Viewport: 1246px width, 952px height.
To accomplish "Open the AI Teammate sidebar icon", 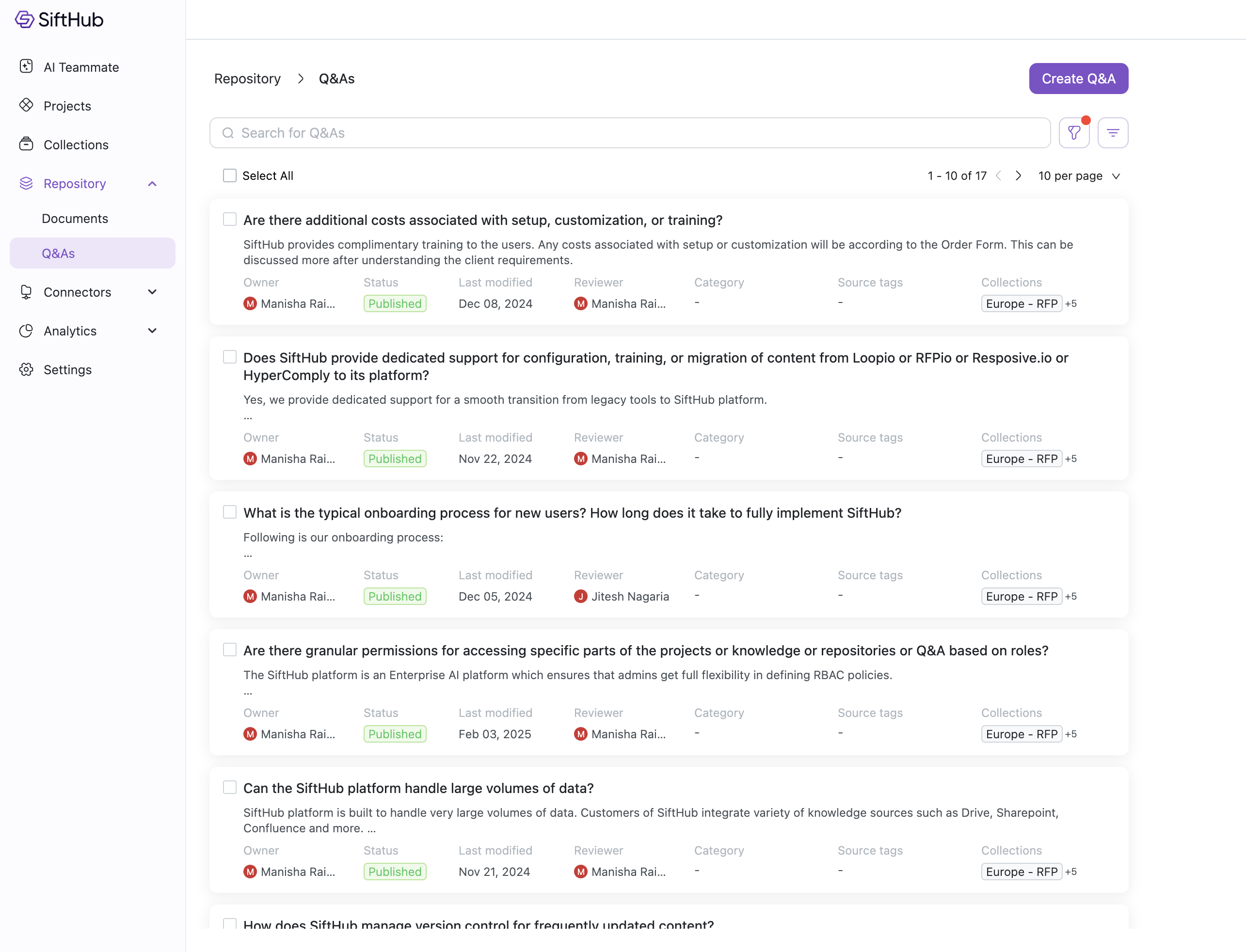I will [x=26, y=67].
